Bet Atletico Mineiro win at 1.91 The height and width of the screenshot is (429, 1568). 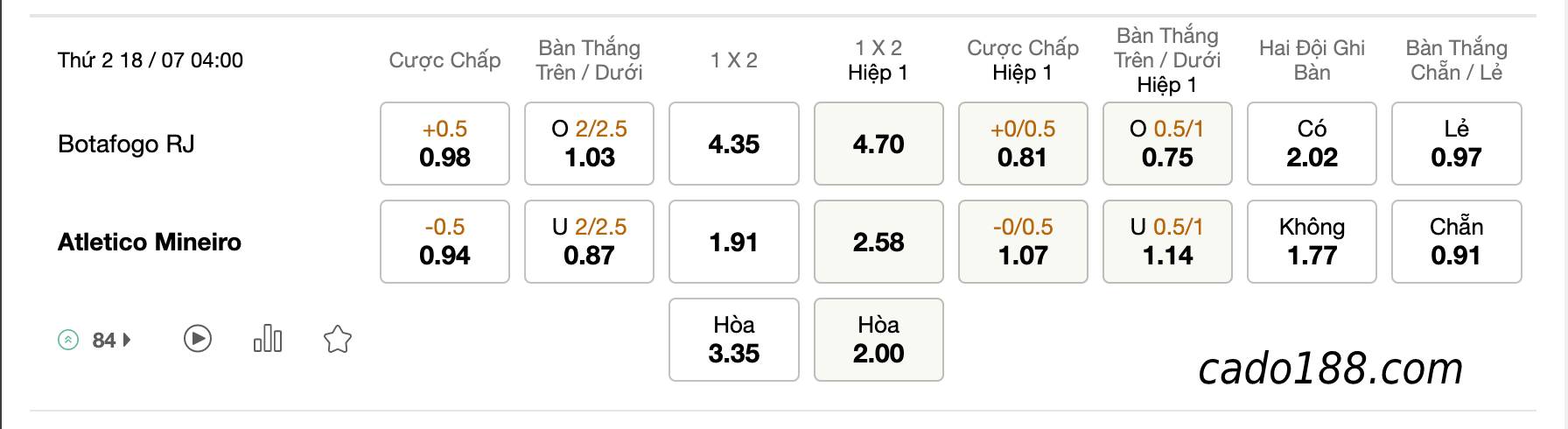click(x=734, y=242)
